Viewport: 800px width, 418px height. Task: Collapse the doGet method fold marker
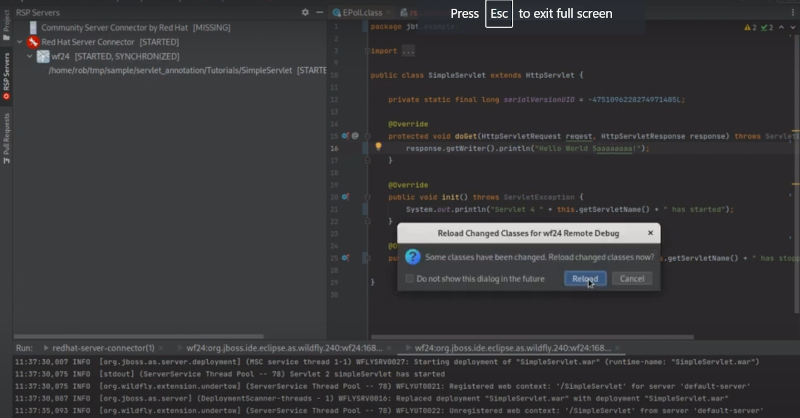[x=367, y=136]
